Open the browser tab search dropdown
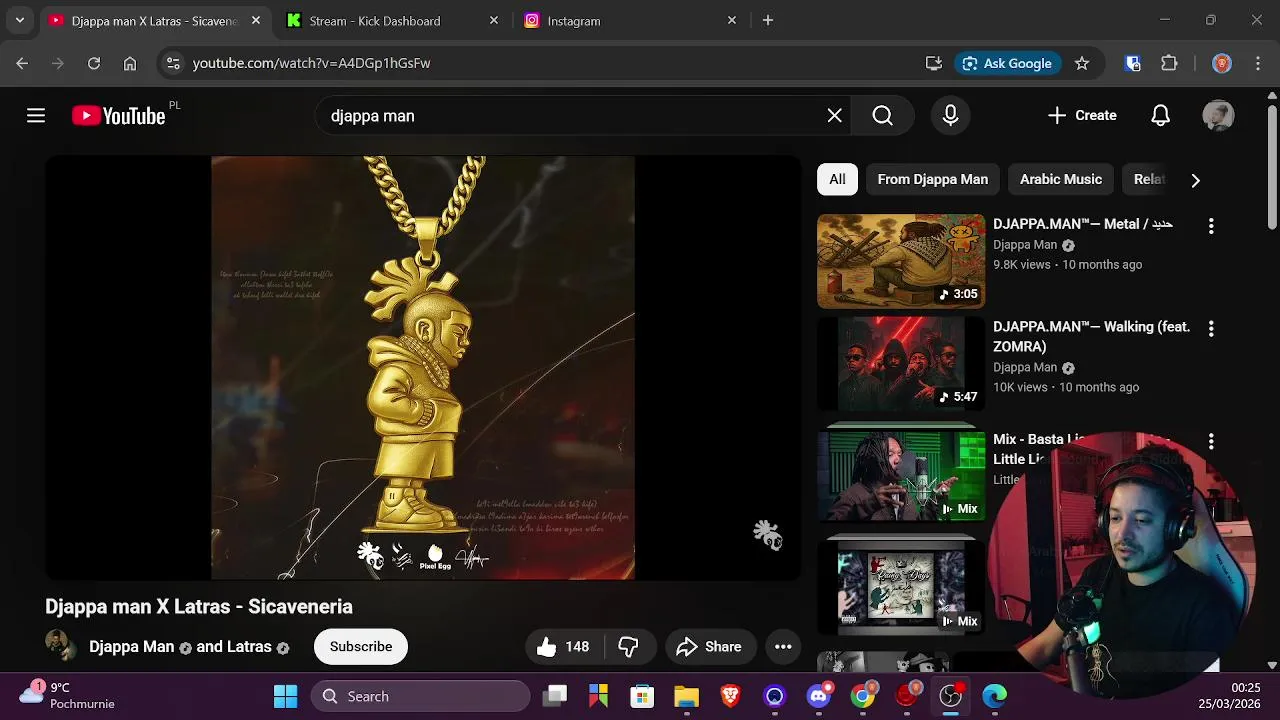Image resolution: width=1280 pixels, height=720 pixels. 19,20
